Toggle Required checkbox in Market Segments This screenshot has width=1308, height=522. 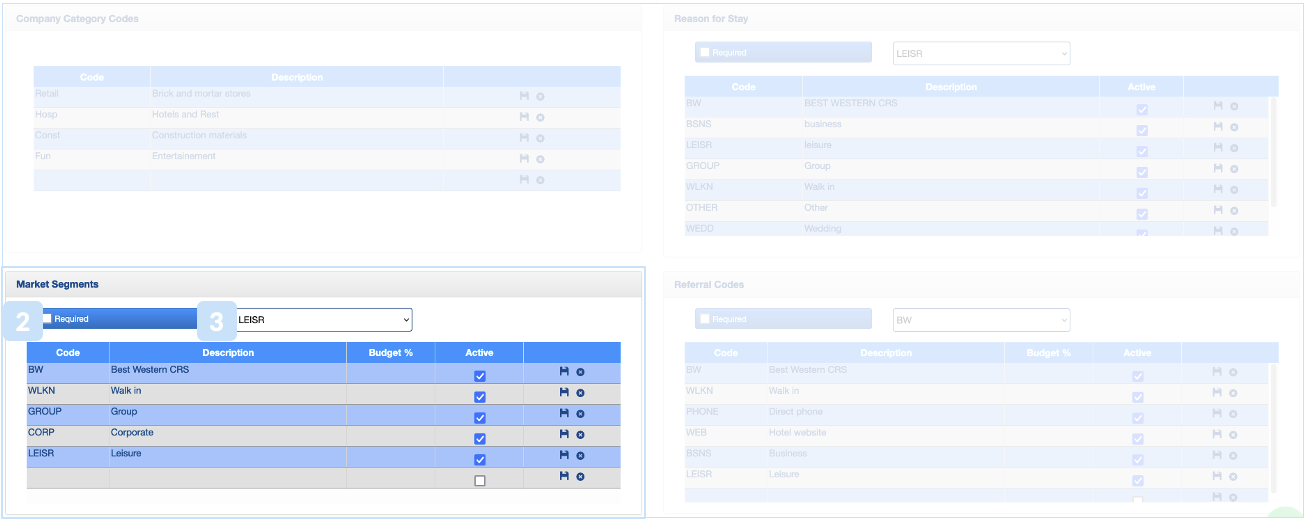click(x=47, y=319)
